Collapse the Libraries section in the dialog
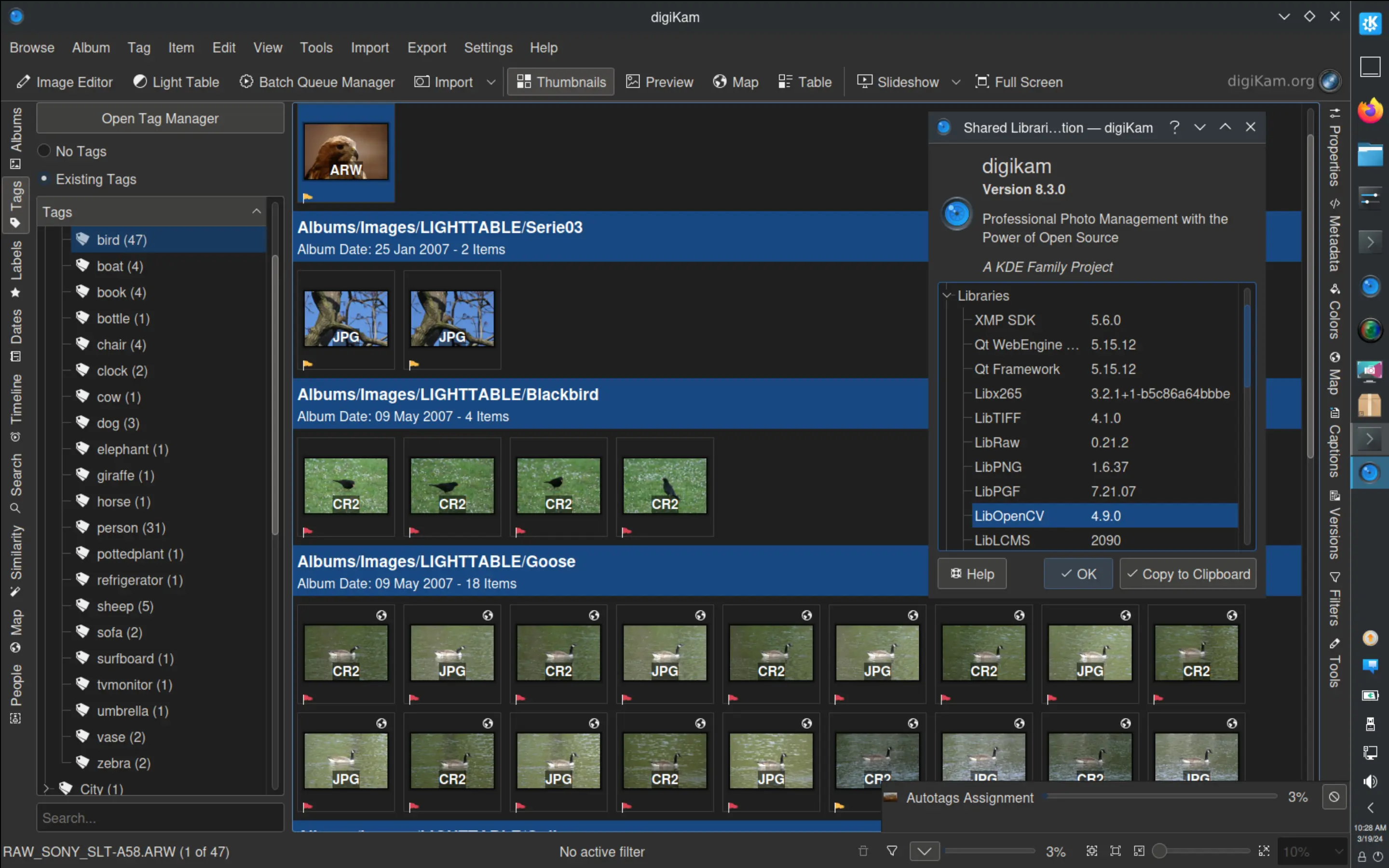Image resolution: width=1389 pixels, height=868 pixels. pos(946,296)
